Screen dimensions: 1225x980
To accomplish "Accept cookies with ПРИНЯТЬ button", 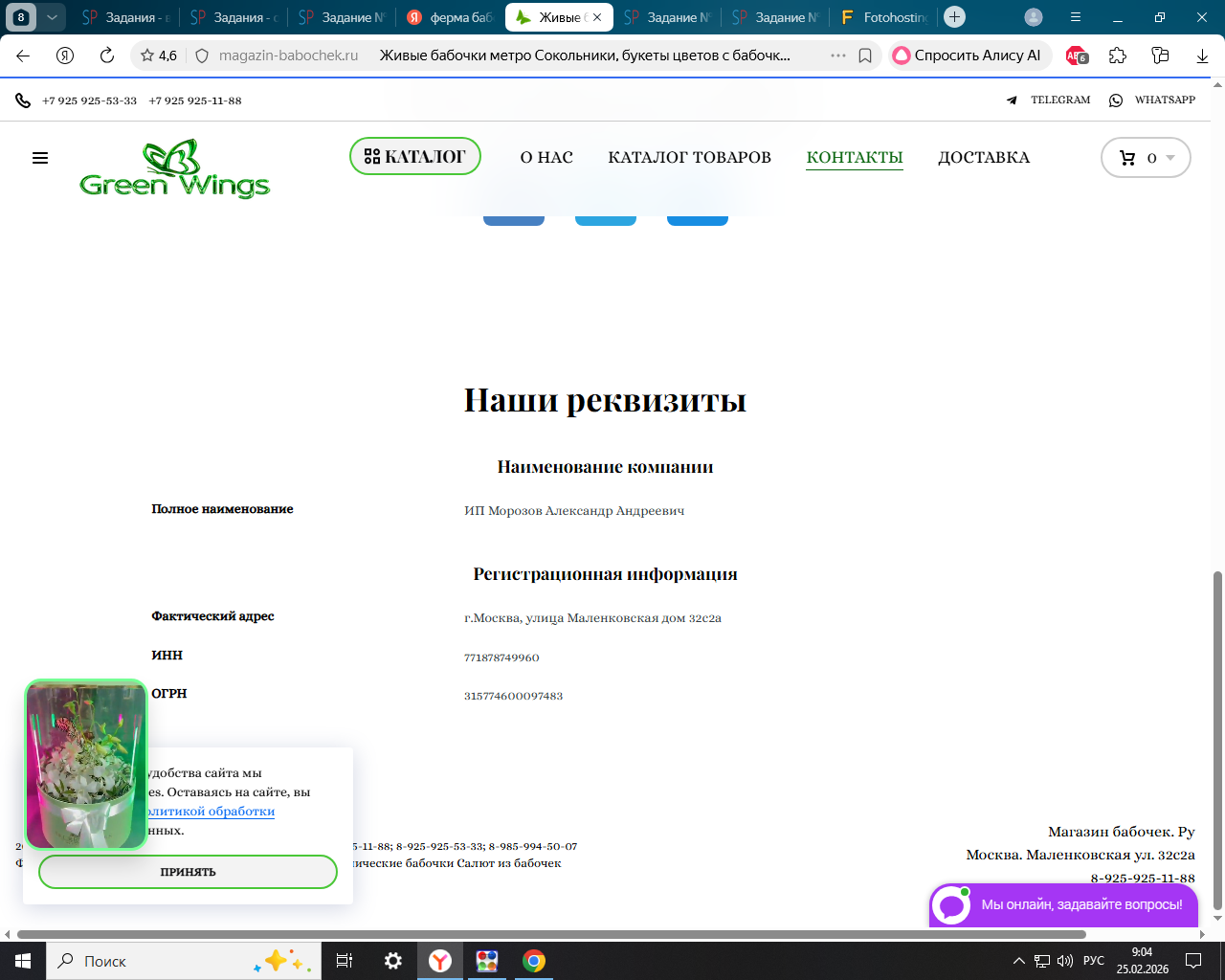I will 188,872.
